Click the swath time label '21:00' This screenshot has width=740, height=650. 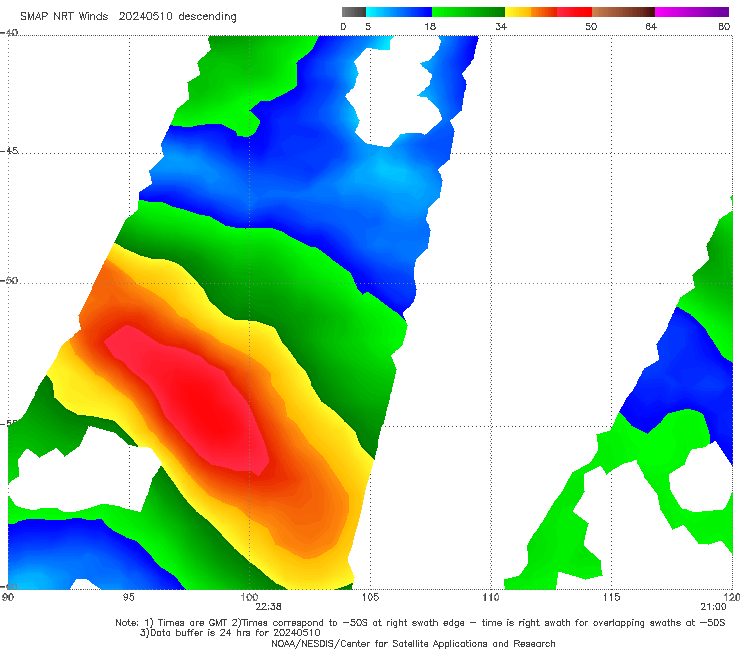tap(713, 607)
